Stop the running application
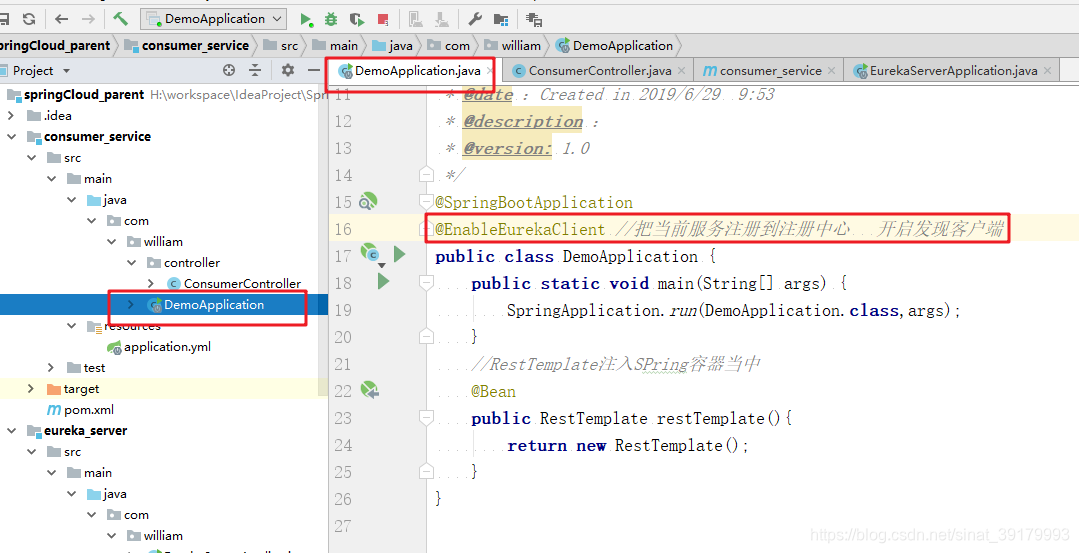The height and width of the screenshot is (553, 1079). point(383,19)
